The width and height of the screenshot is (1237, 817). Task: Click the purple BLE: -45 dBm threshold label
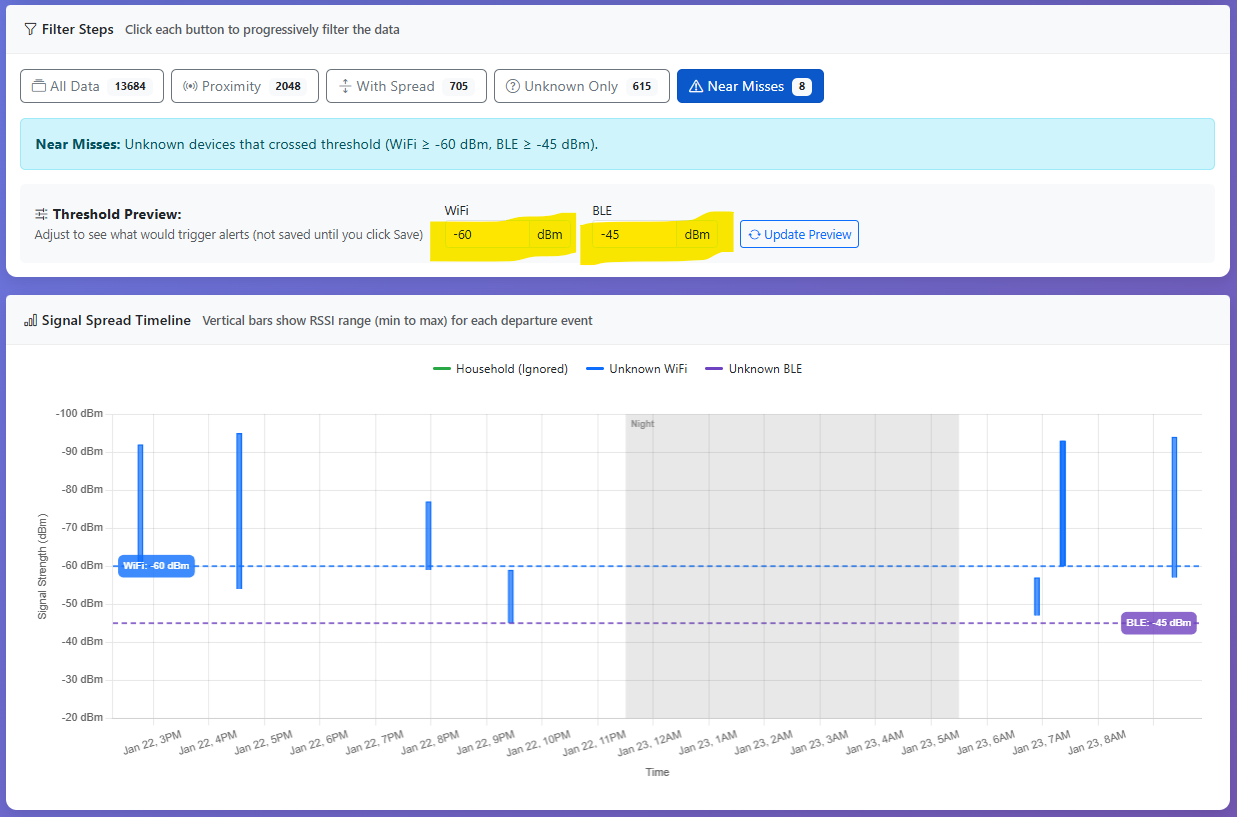(x=1158, y=623)
